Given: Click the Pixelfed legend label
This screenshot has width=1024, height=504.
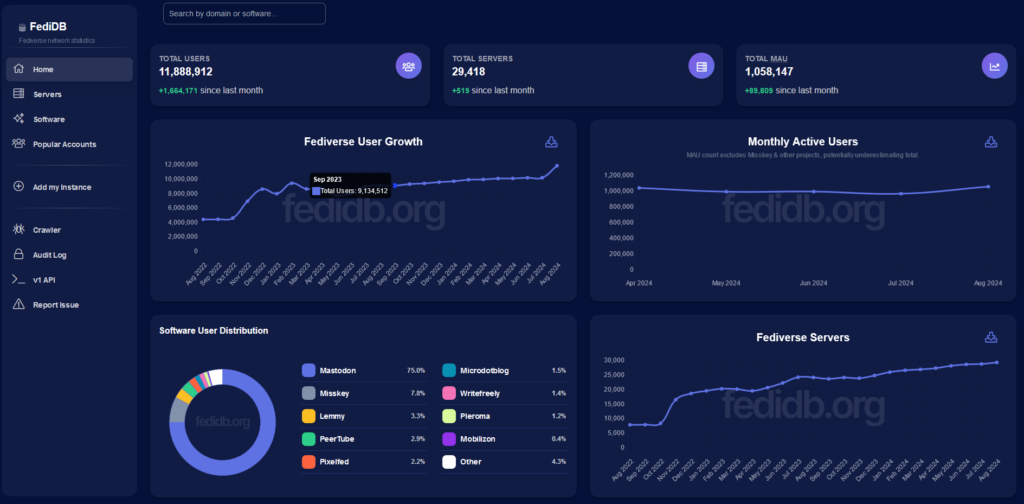Looking at the screenshot, I should [334, 462].
